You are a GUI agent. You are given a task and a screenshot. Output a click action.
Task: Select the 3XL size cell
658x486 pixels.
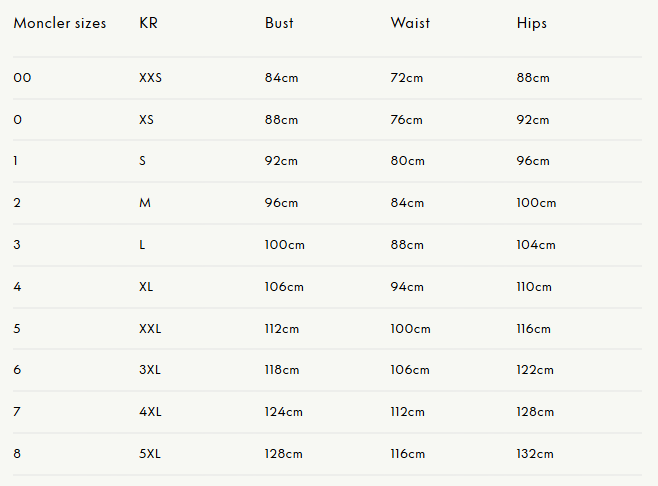point(149,370)
